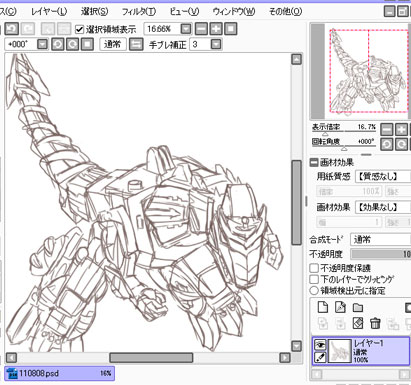This screenshot has width=411, height=385.
Task: Delete layer with trash can icon
Action: tap(375, 323)
